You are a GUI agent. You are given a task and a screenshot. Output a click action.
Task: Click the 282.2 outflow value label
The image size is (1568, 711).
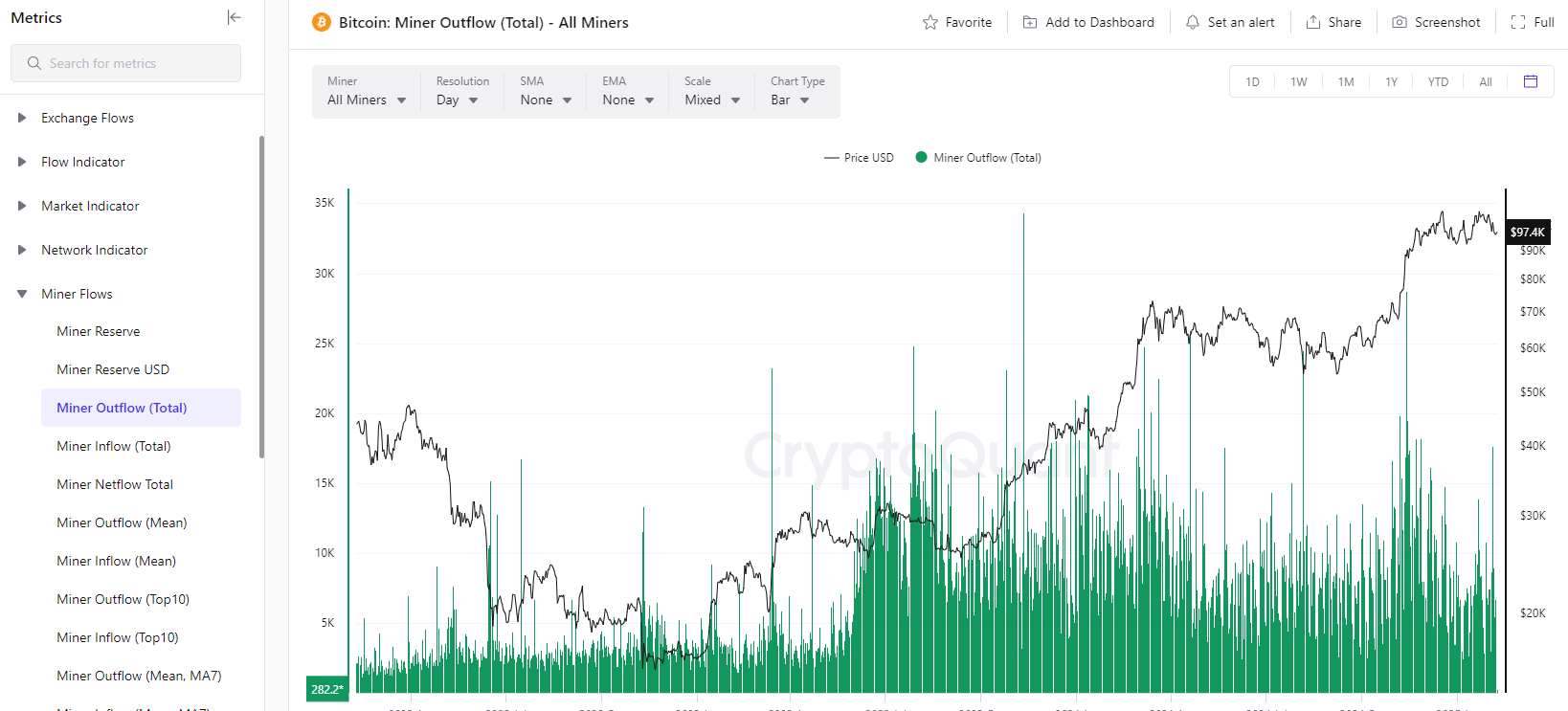pos(326,689)
